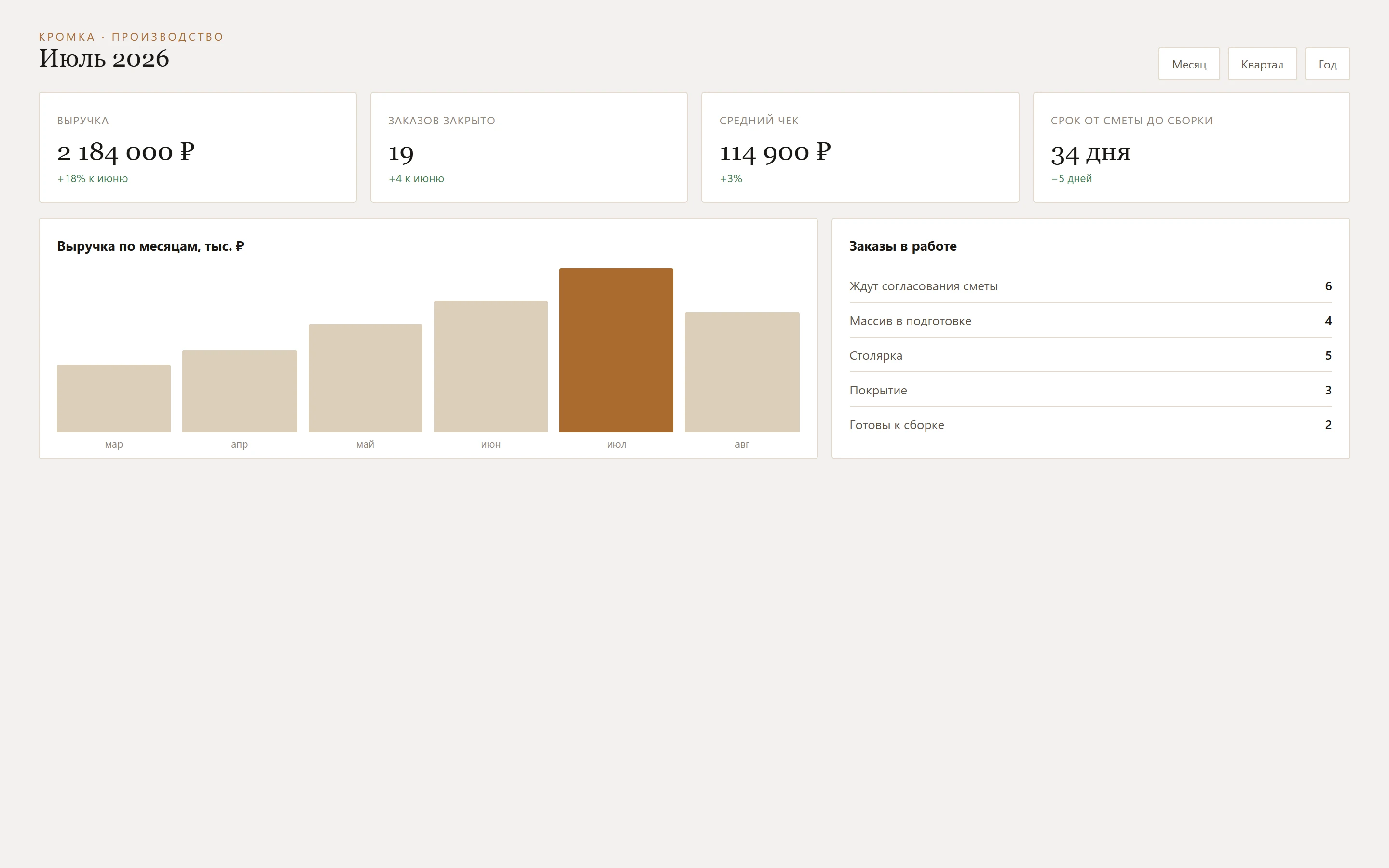Select the июн revenue bar
Viewport: 1389px width, 868px height.
point(491,366)
